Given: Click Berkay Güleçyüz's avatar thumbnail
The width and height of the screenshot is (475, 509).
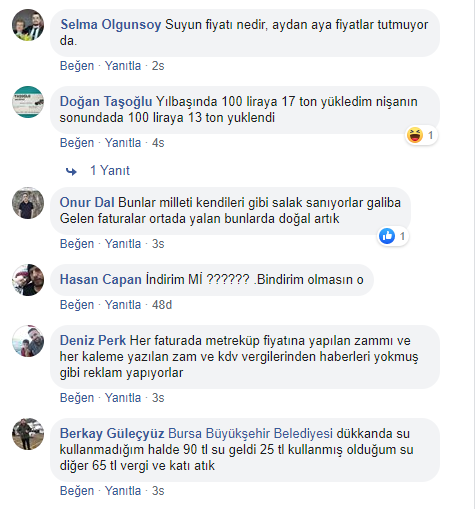Looking at the screenshot, I should tap(28, 434).
